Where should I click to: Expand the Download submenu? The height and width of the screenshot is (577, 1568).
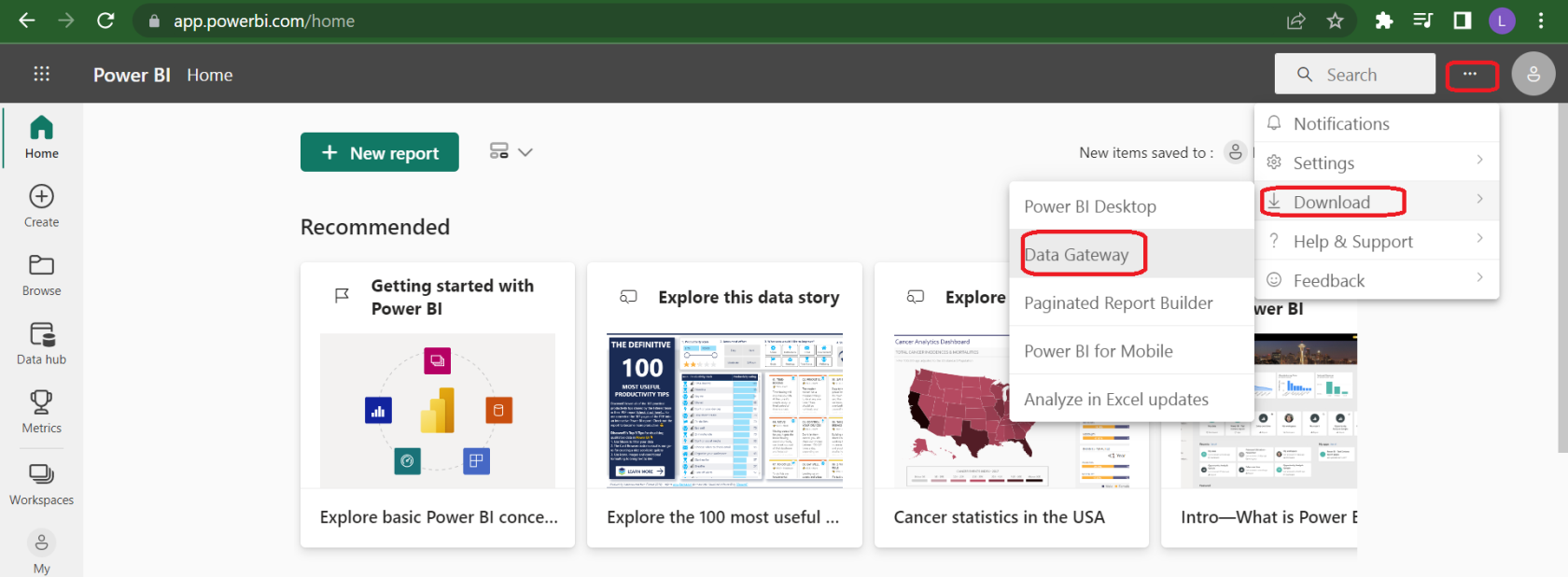(1377, 202)
